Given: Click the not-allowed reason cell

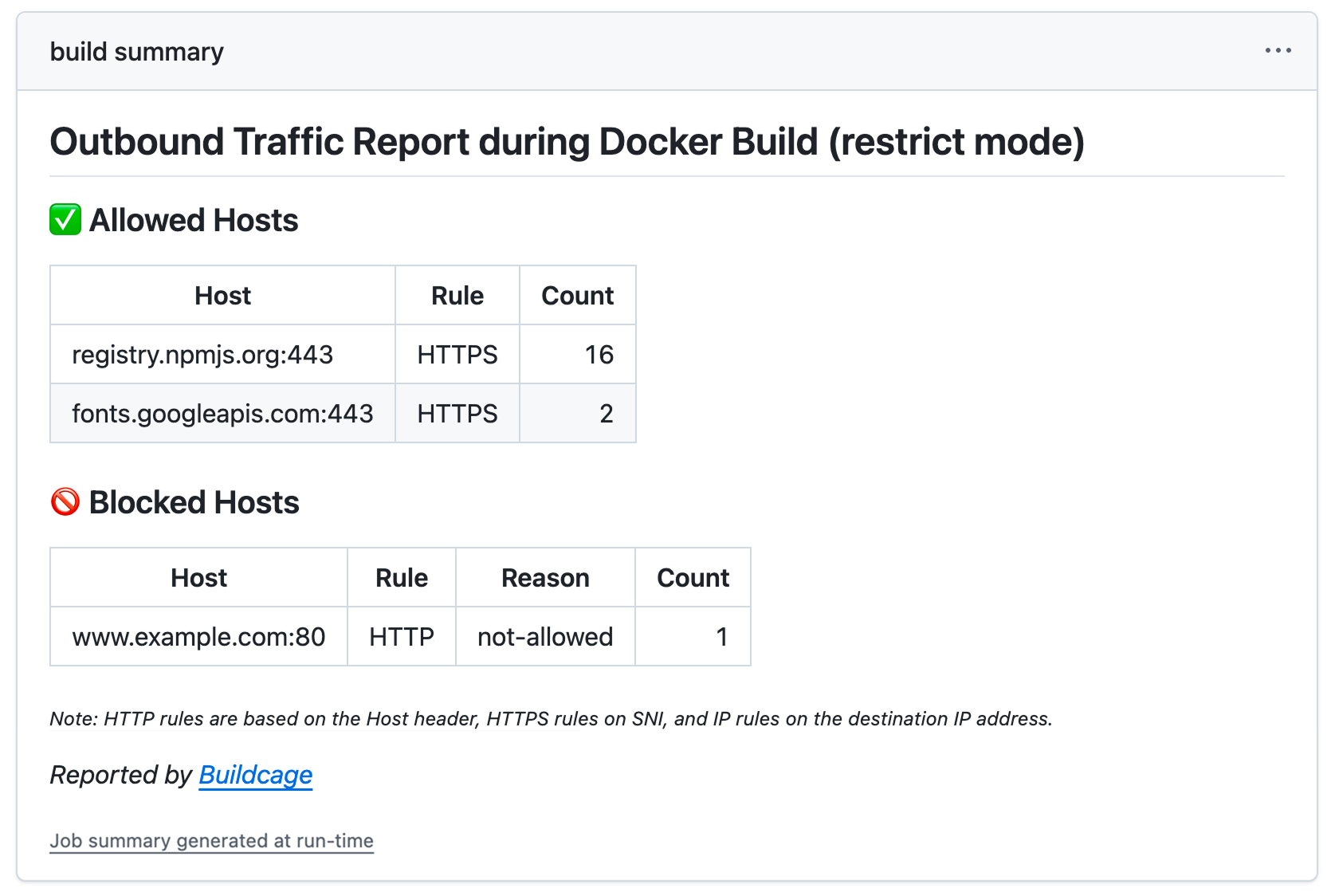Looking at the screenshot, I should [545, 637].
